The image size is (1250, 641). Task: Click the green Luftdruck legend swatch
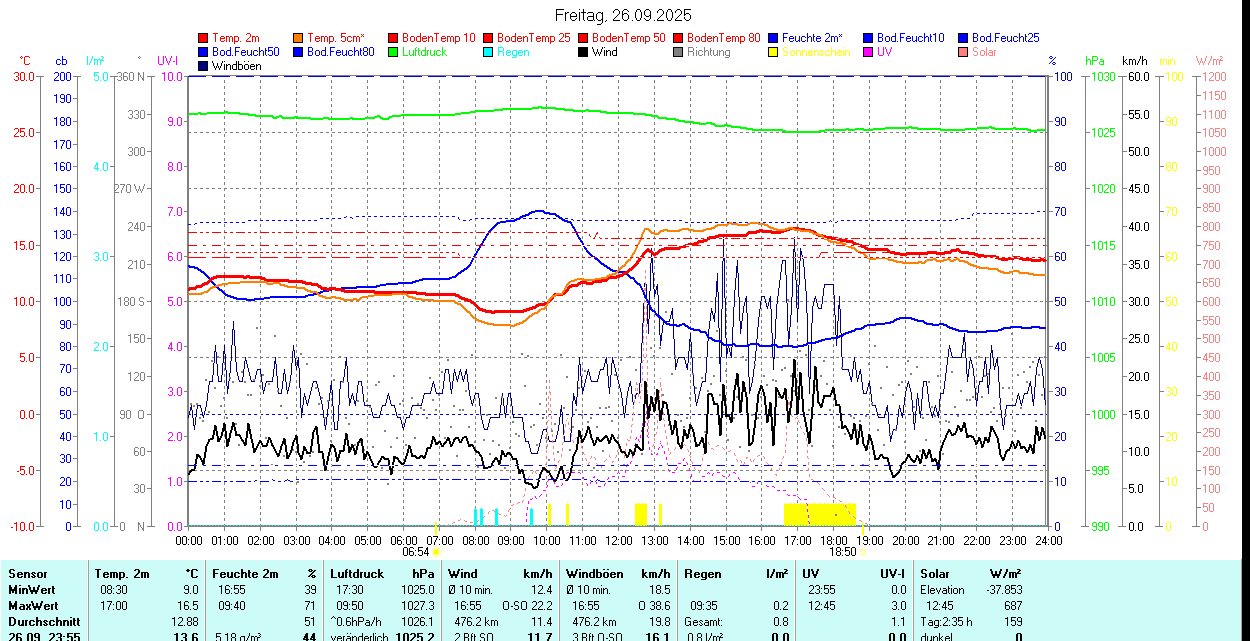394,52
